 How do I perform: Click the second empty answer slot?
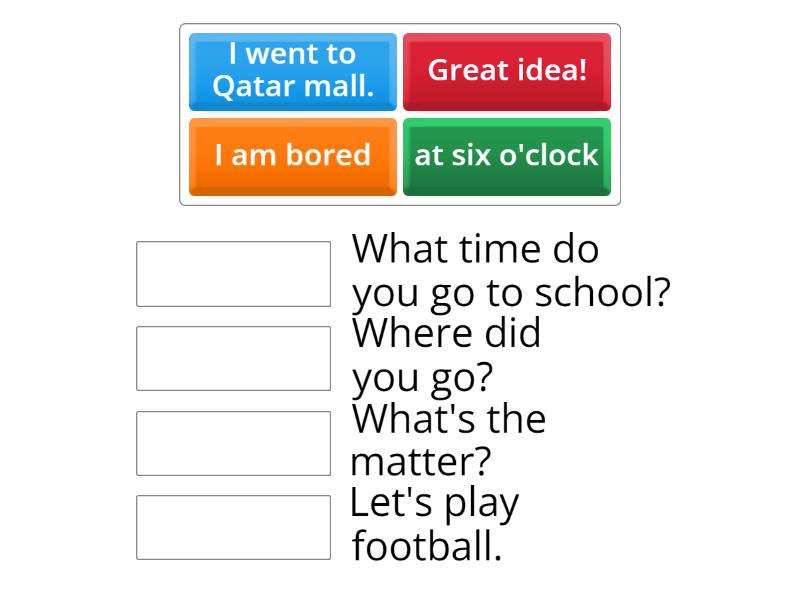click(x=233, y=358)
